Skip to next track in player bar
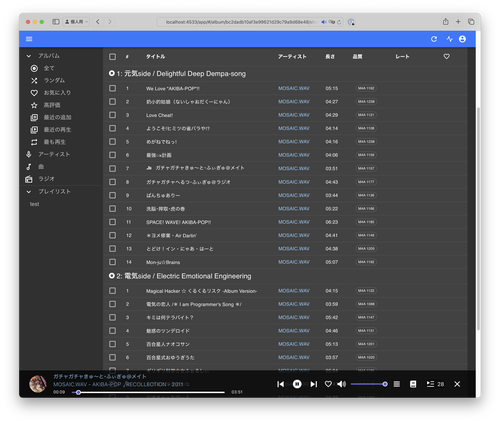Image resolution: width=500 pixels, height=423 pixels. point(313,384)
